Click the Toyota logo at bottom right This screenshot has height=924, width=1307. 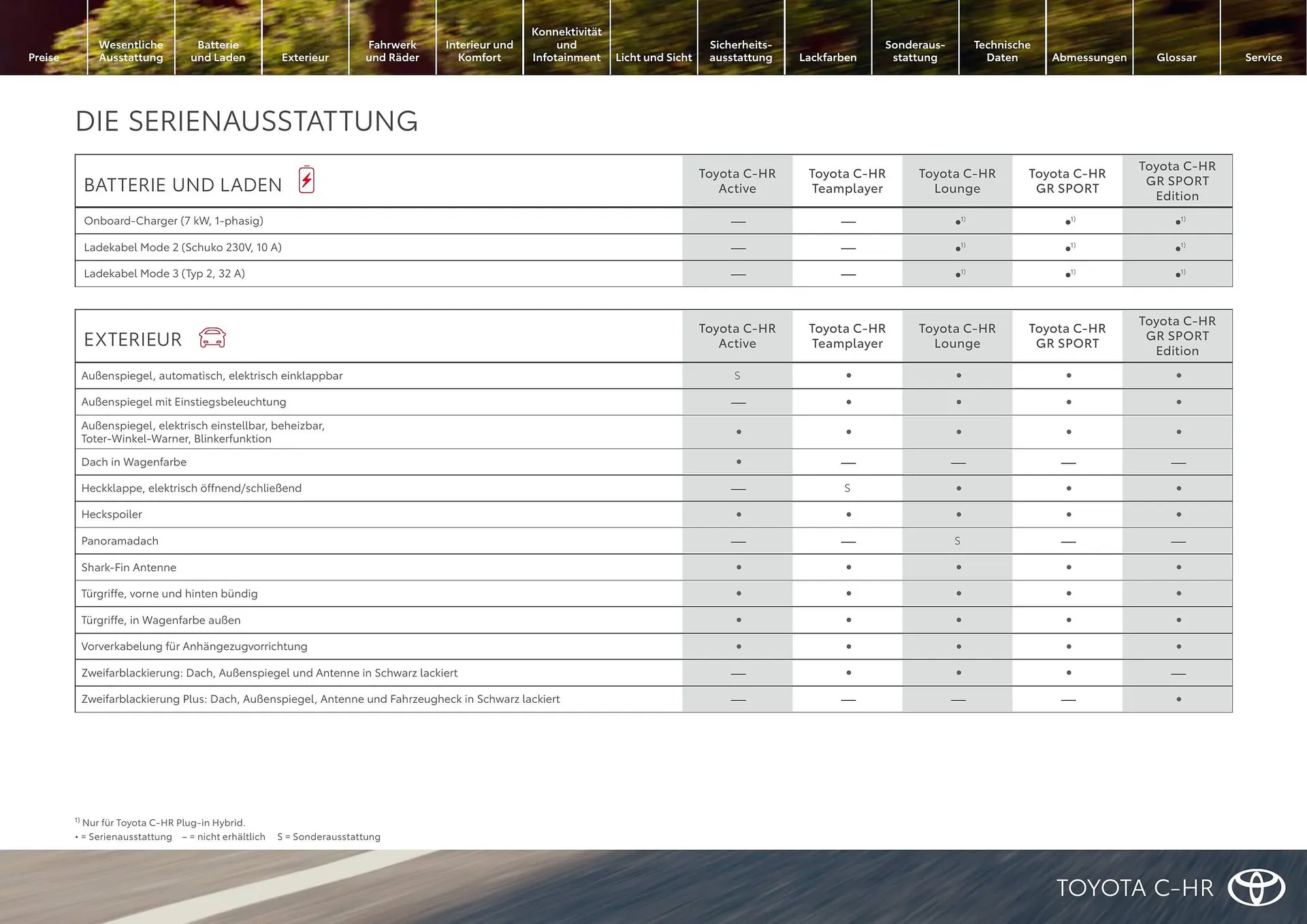click(x=1256, y=887)
